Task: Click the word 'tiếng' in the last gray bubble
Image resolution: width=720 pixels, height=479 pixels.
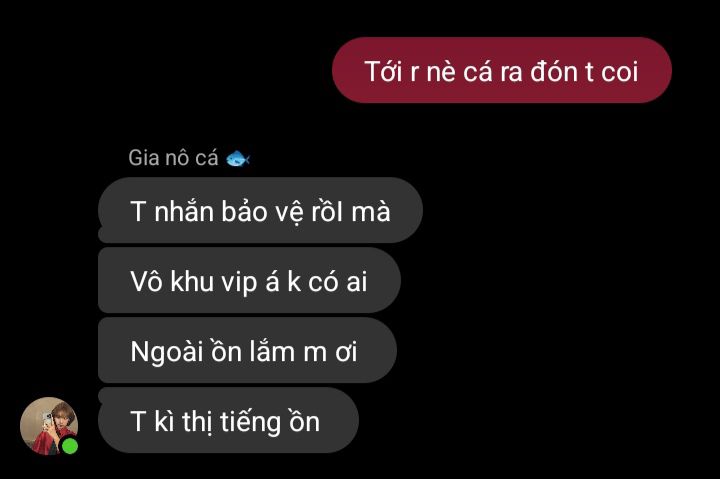Action: [x=250, y=423]
